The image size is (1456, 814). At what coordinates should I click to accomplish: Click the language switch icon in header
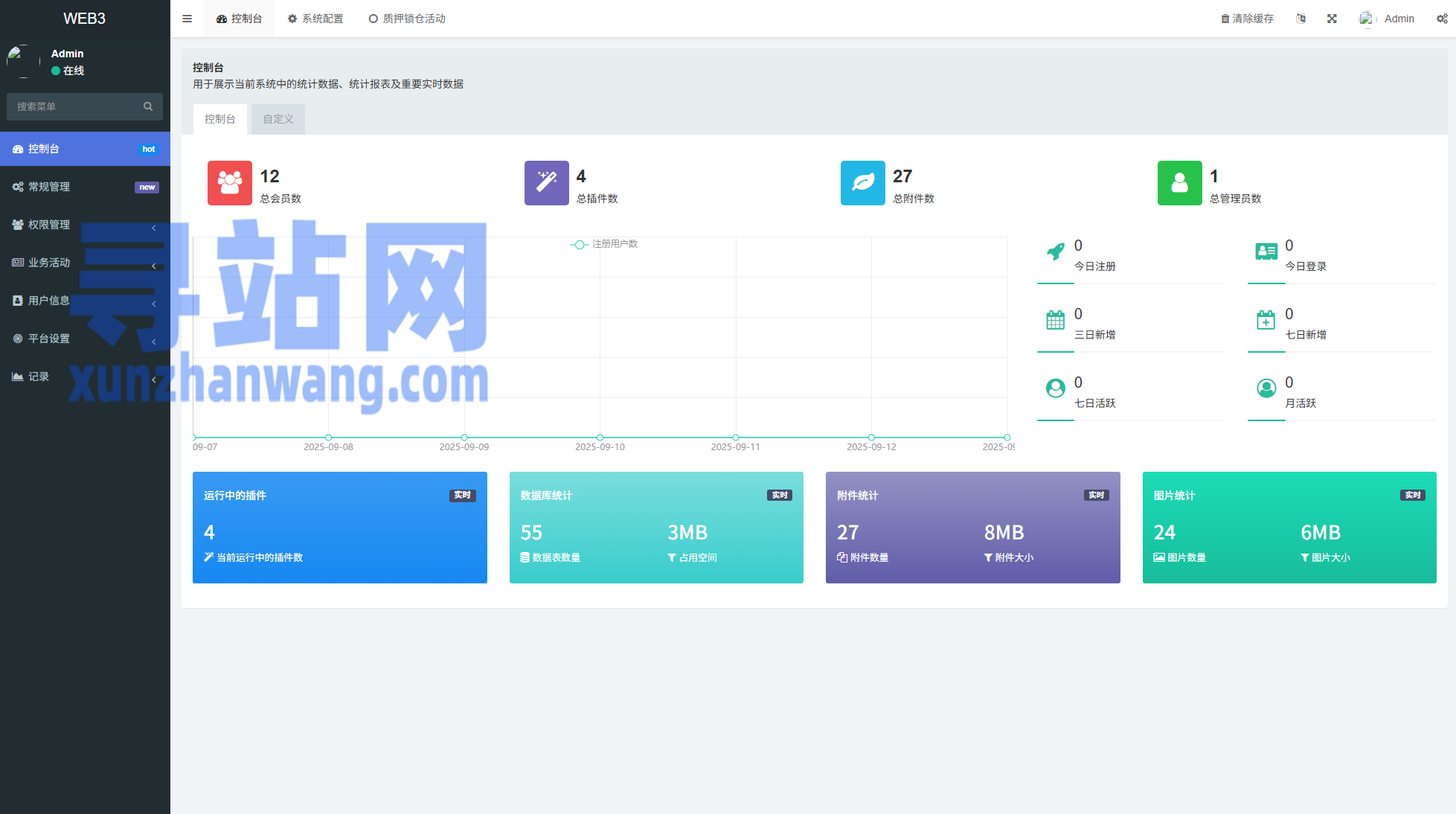[x=1301, y=19]
